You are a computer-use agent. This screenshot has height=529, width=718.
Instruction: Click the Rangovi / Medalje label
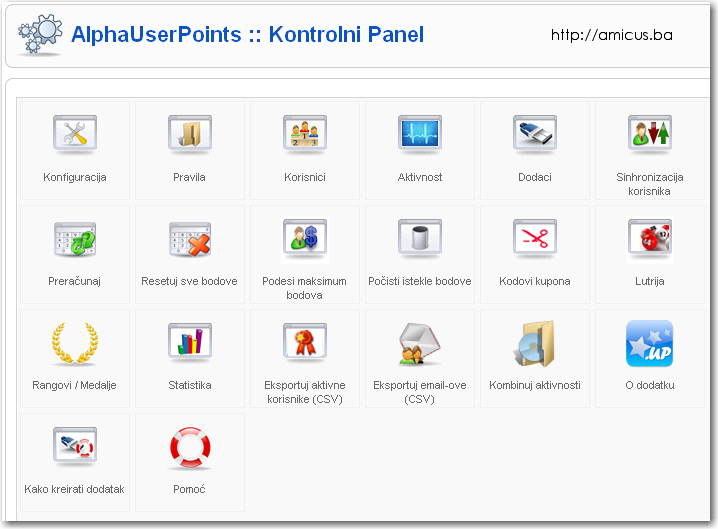click(74, 385)
